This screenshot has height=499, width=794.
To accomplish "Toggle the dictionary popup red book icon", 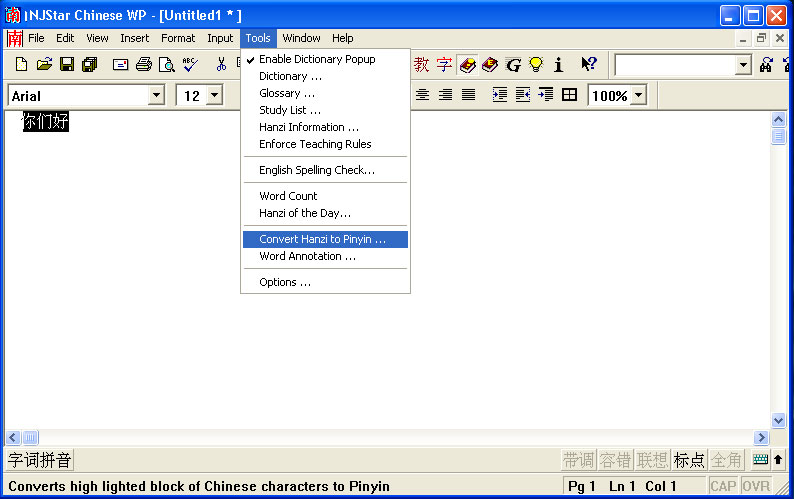I will pyautogui.click(x=467, y=65).
